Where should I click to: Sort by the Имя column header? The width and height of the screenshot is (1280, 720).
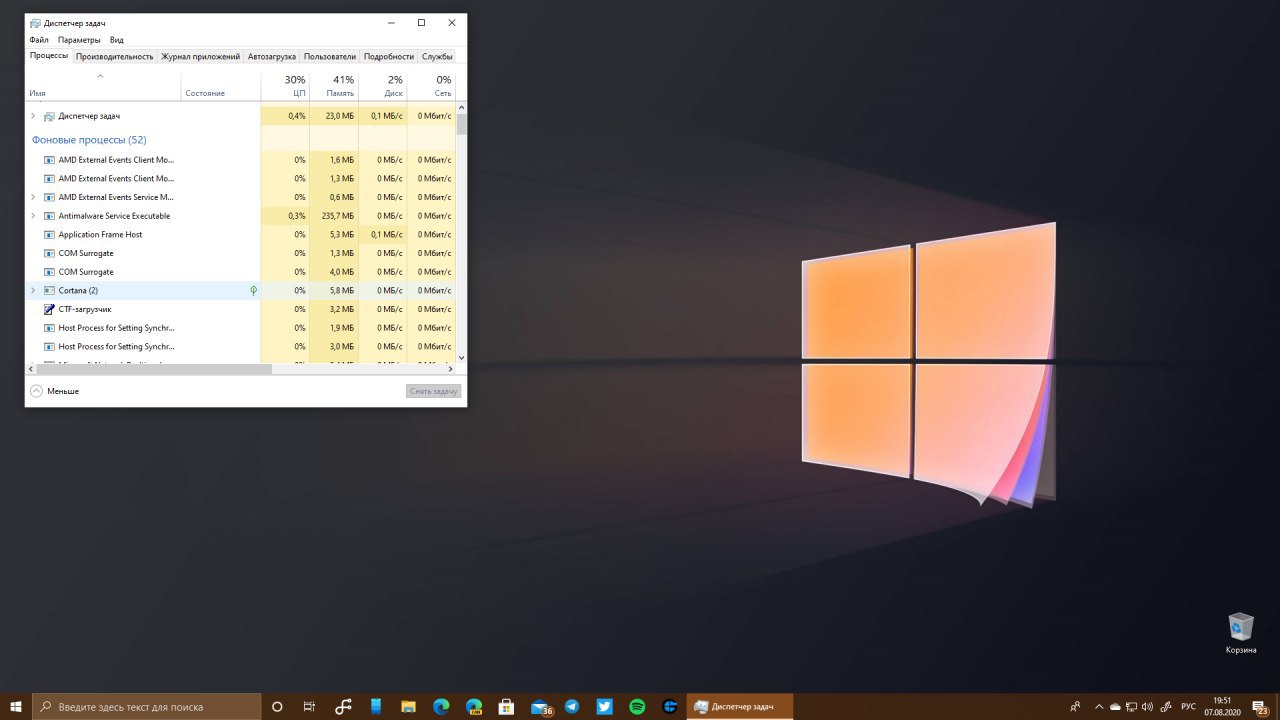point(103,86)
